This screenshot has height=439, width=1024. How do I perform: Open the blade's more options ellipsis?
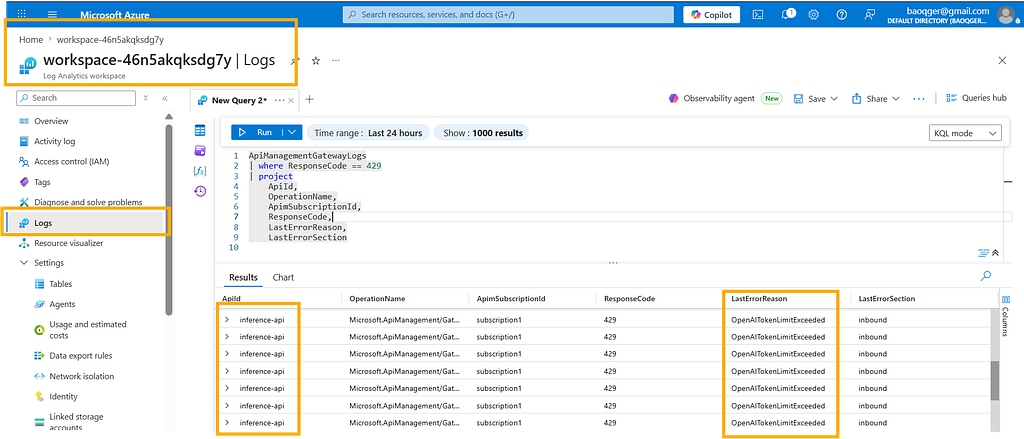[336, 61]
